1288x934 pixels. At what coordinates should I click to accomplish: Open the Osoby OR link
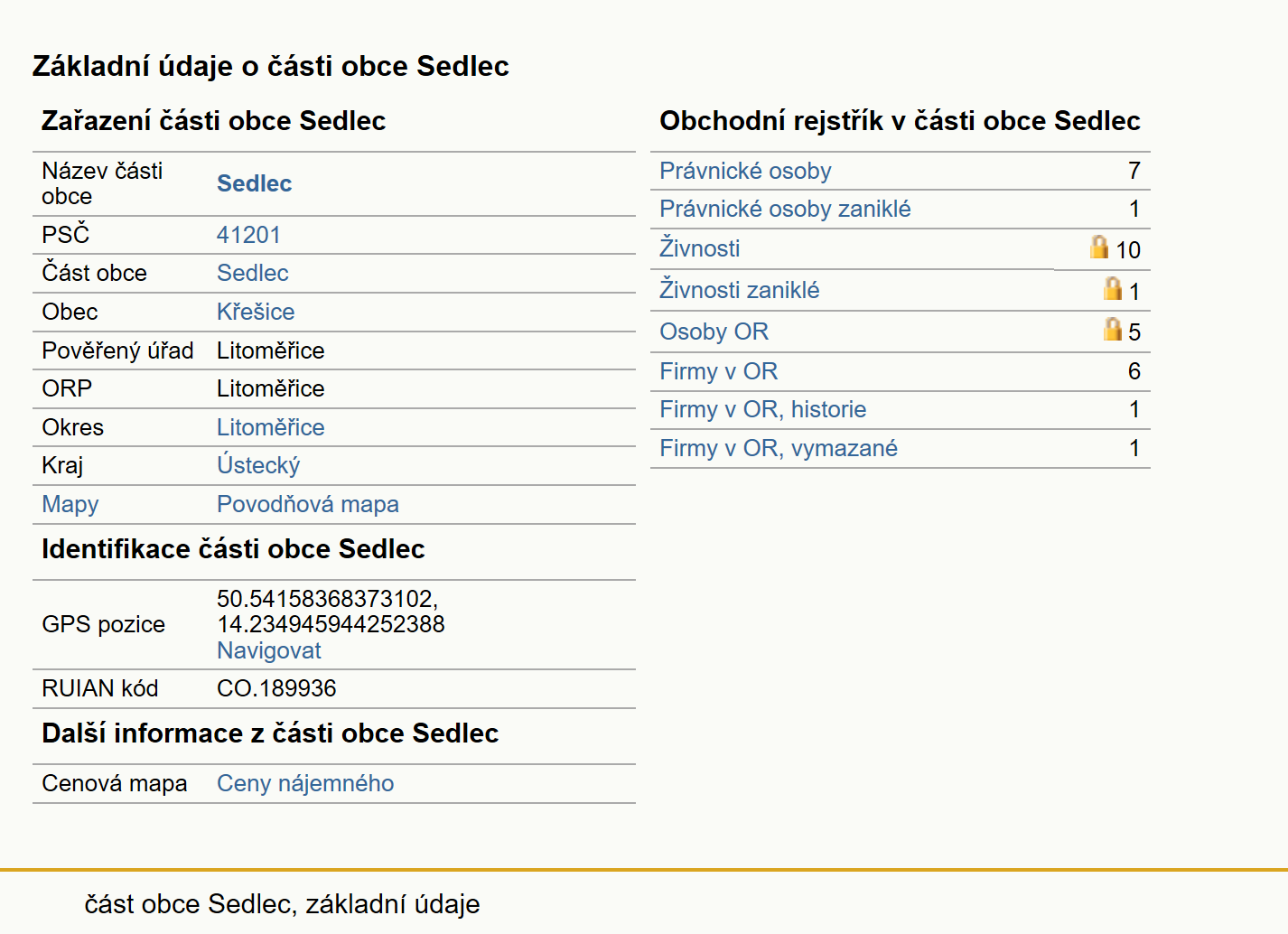(714, 332)
